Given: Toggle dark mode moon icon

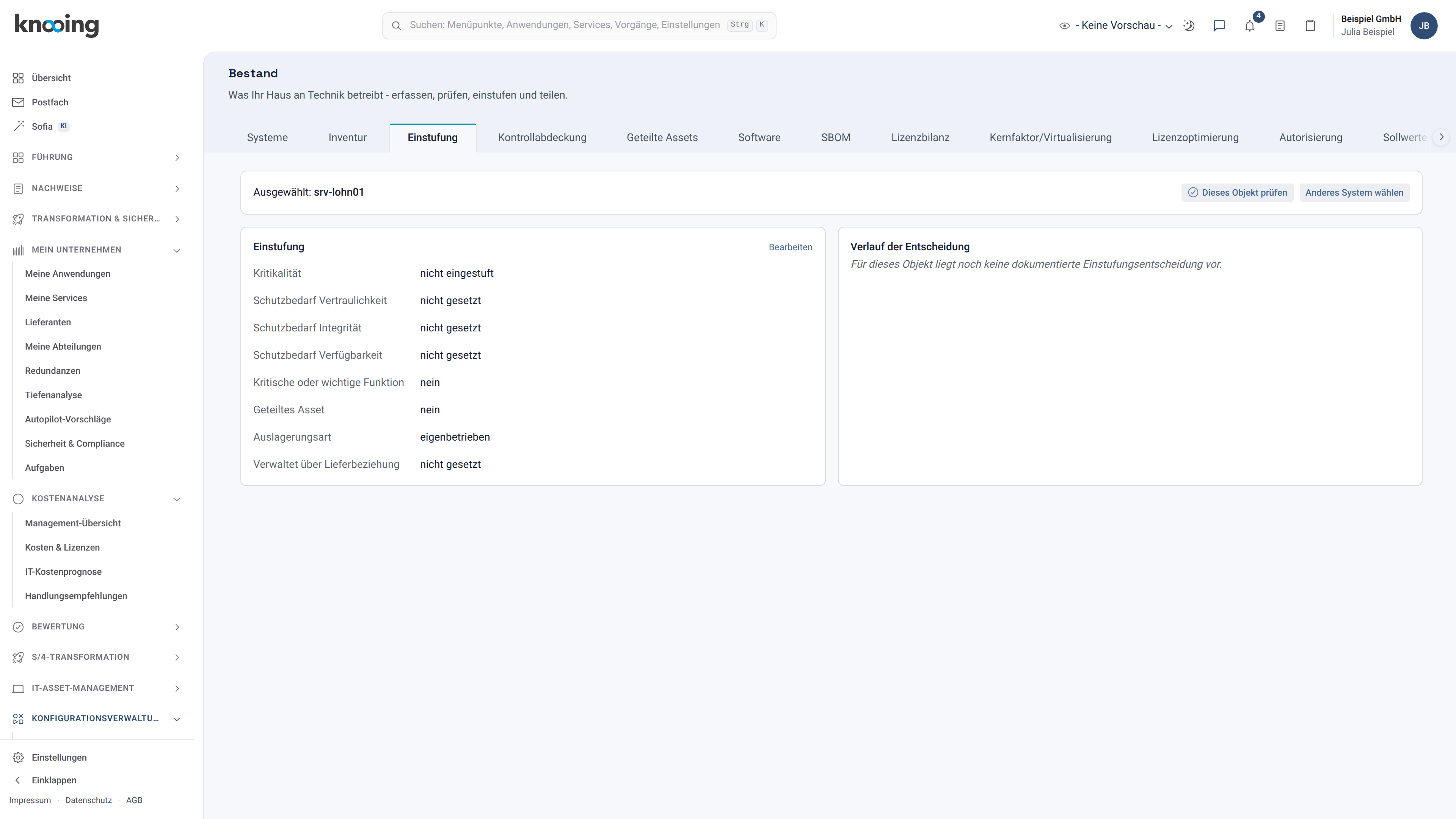Looking at the screenshot, I should (x=1189, y=25).
